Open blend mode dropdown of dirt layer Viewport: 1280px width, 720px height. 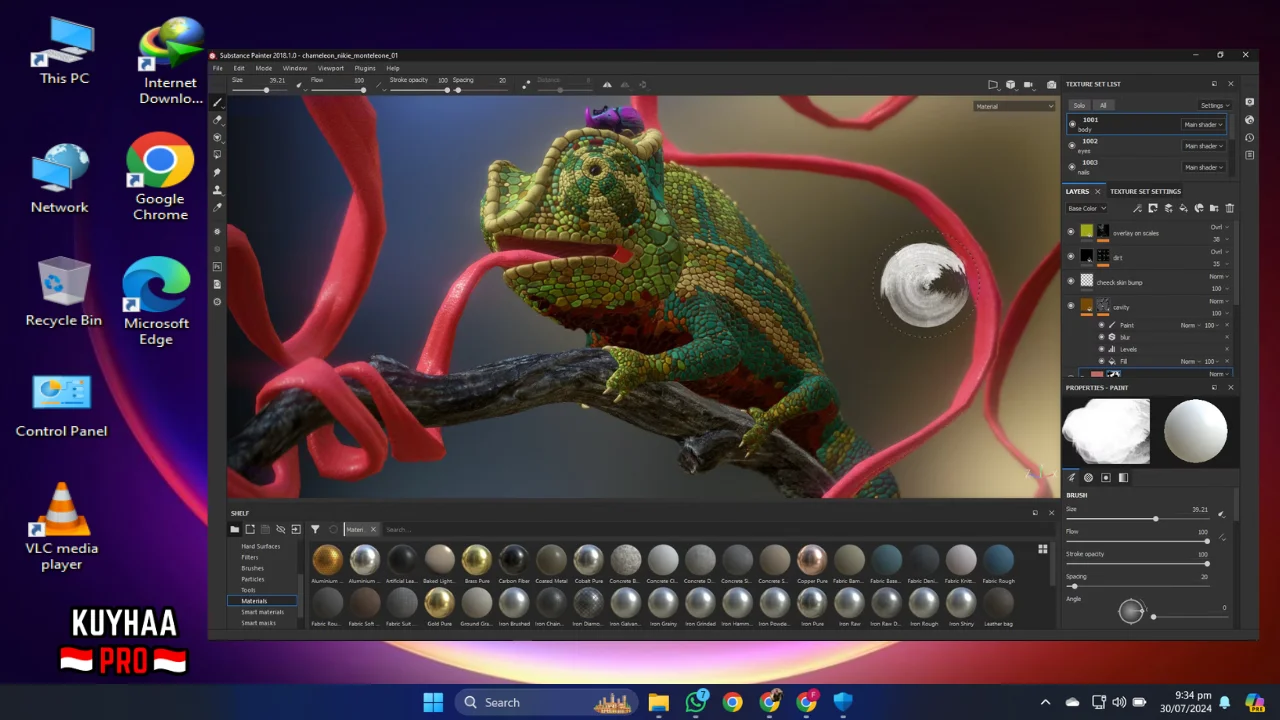coord(1220,252)
